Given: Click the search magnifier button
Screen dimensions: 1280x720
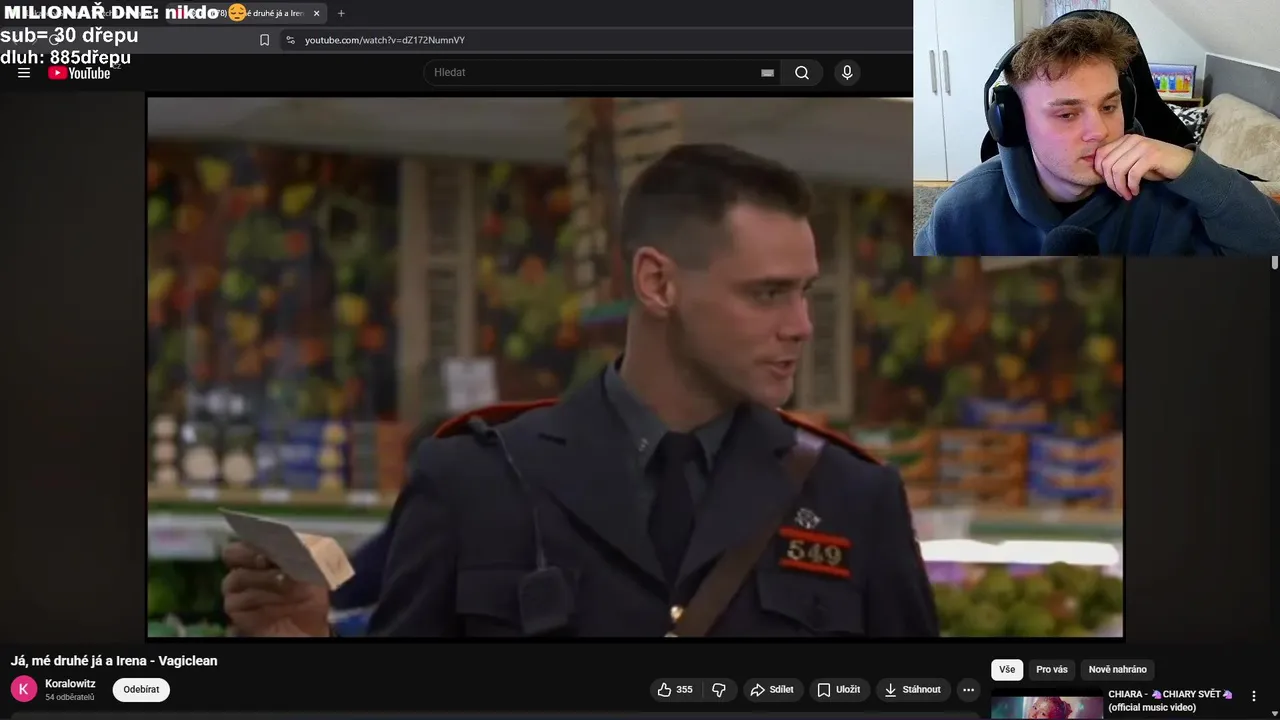Looking at the screenshot, I should click(x=802, y=72).
